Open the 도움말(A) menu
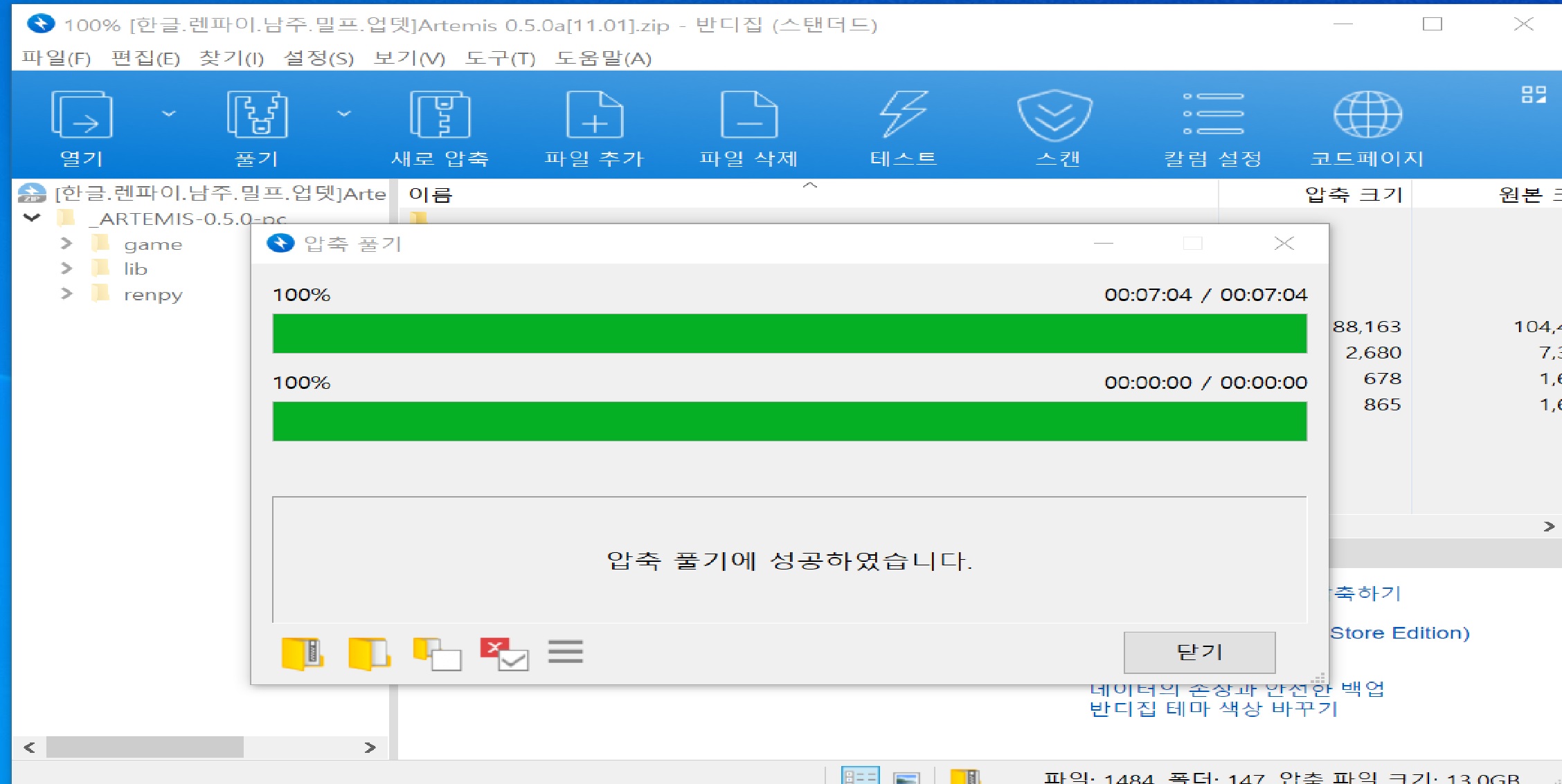The width and height of the screenshot is (1562, 784). pos(603,58)
